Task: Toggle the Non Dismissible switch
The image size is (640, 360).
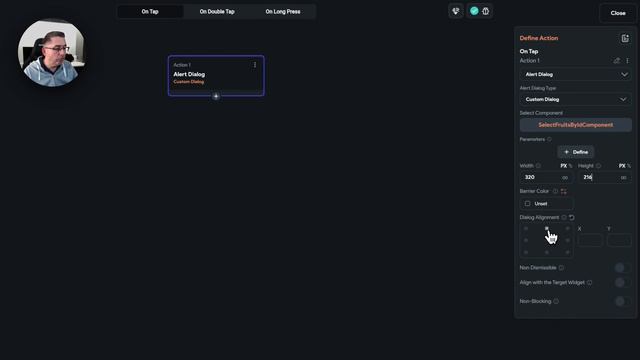Action: [x=622, y=268]
